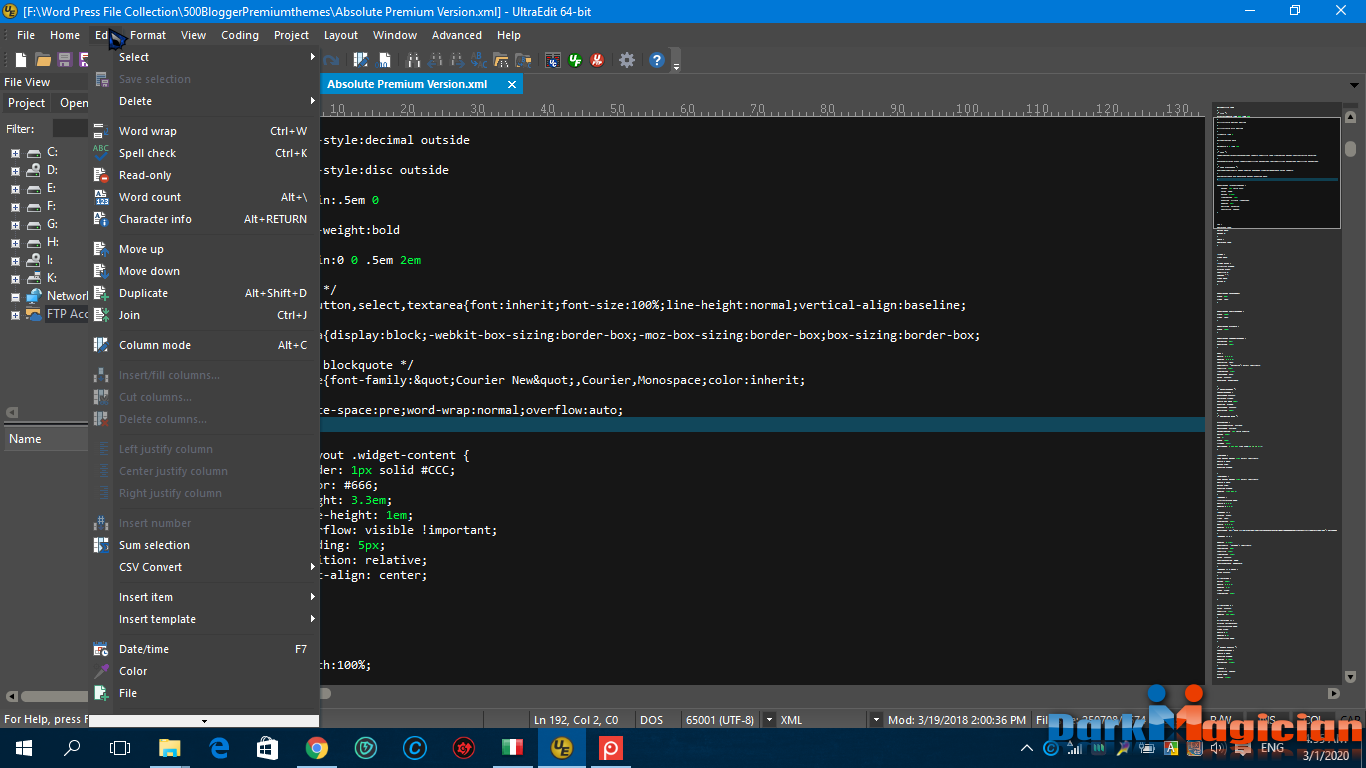The width and height of the screenshot is (1366, 768).
Task: Click the Color picker eyedropper icon
Action: point(101,671)
